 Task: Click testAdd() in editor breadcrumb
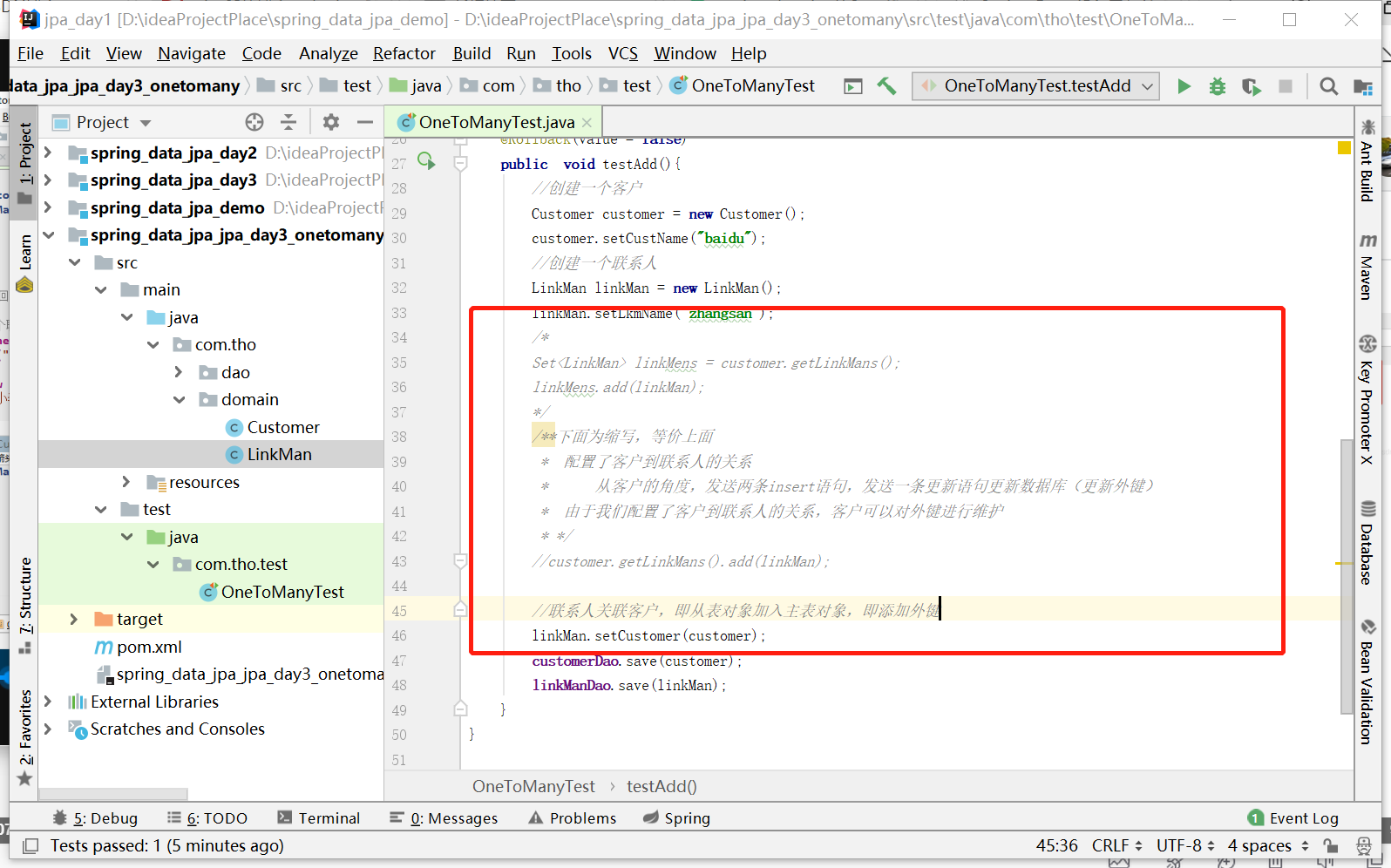pyautogui.click(x=662, y=787)
